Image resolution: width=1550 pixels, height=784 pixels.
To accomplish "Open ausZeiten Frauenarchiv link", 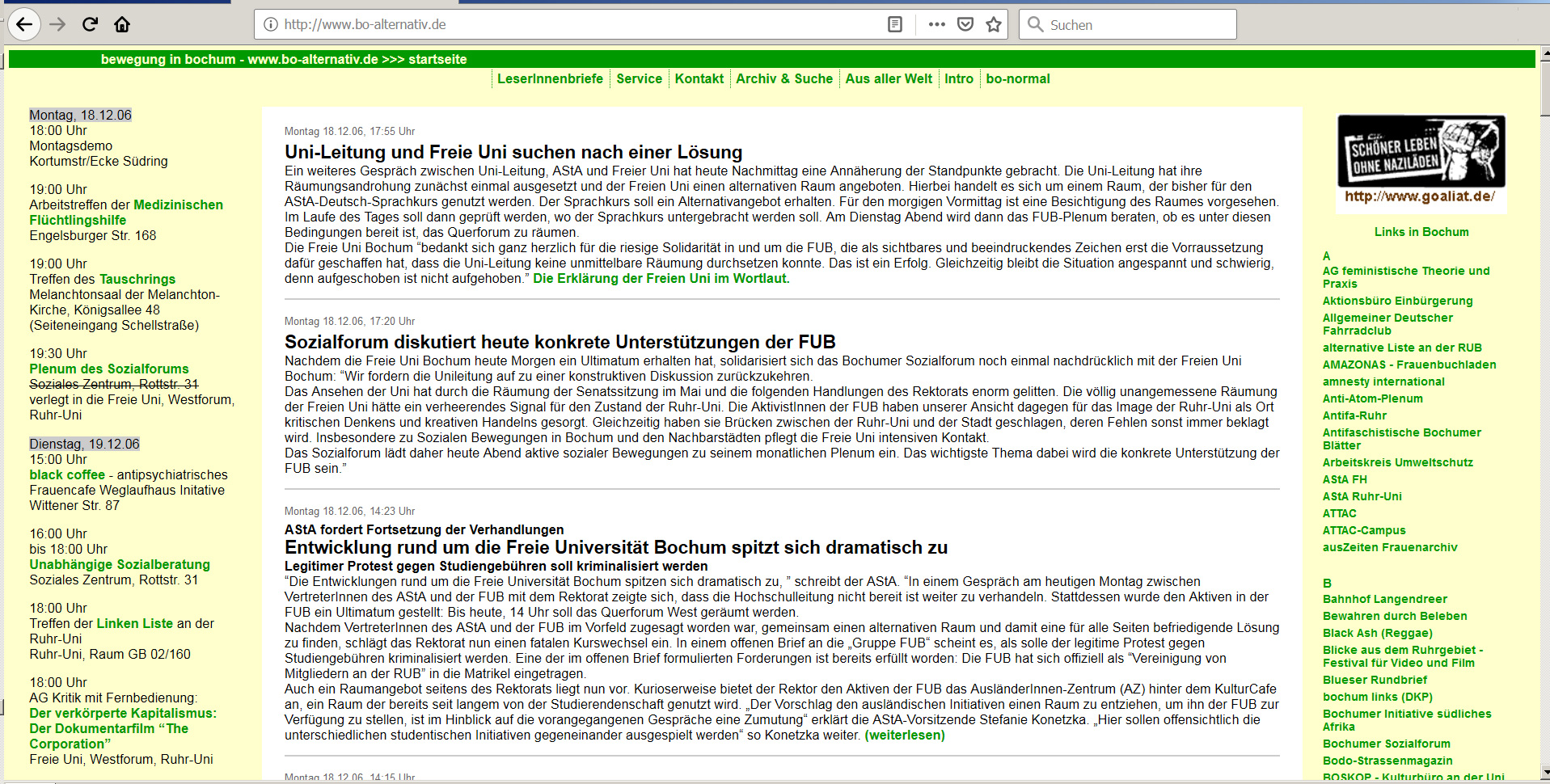I will (x=1390, y=547).
